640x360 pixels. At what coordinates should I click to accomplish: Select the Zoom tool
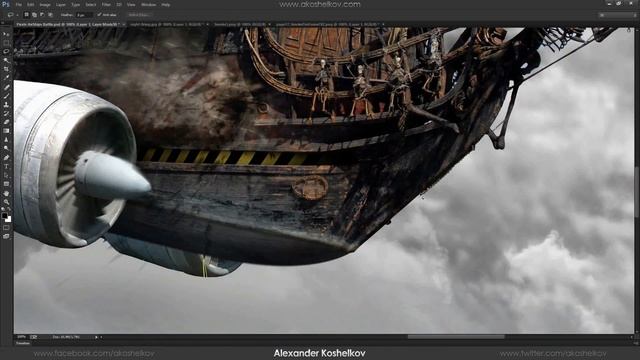click(x=6, y=202)
